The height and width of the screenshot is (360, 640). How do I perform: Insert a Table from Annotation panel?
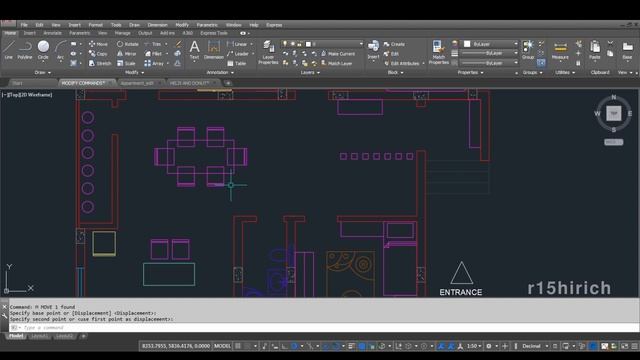coord(237,63)
